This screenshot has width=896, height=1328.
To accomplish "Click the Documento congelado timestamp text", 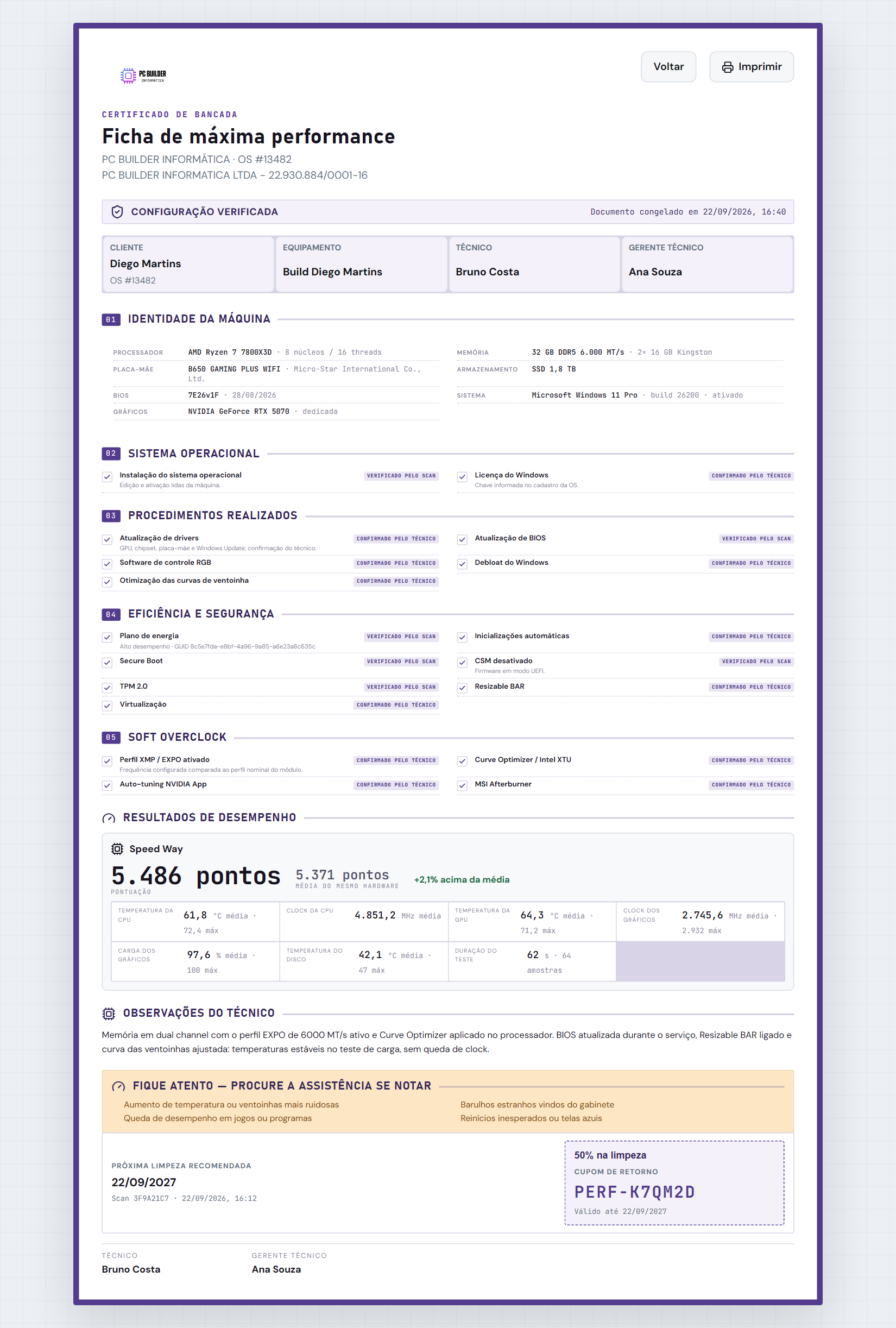I will tap(688, 212).
